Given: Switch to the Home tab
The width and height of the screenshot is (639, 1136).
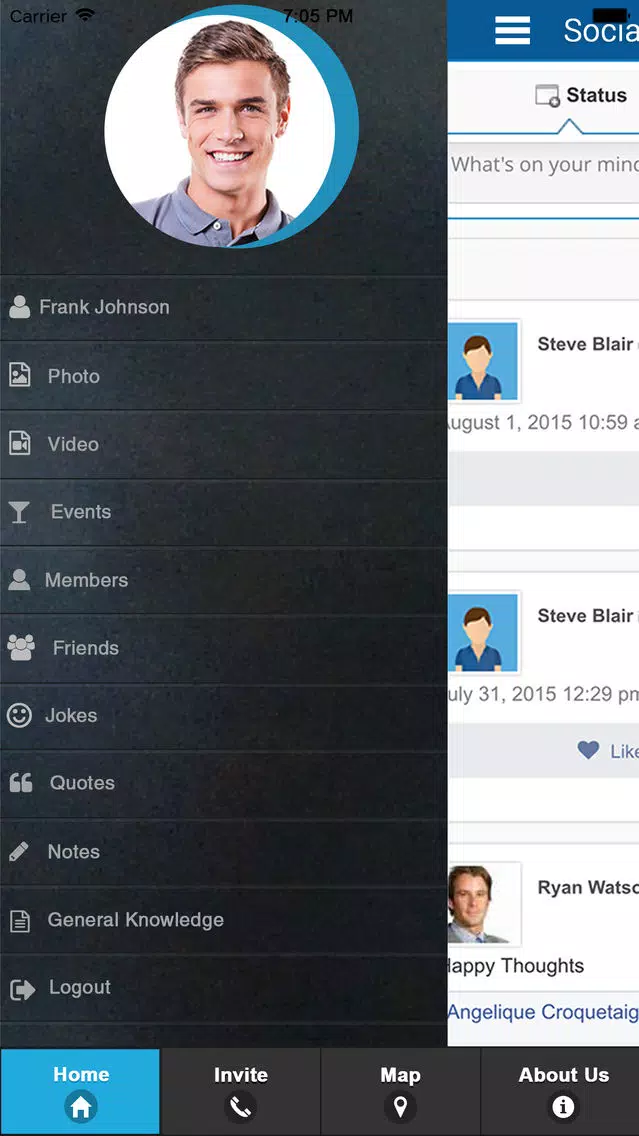Looking at the screenshot, I should [x=80, y=1091].
